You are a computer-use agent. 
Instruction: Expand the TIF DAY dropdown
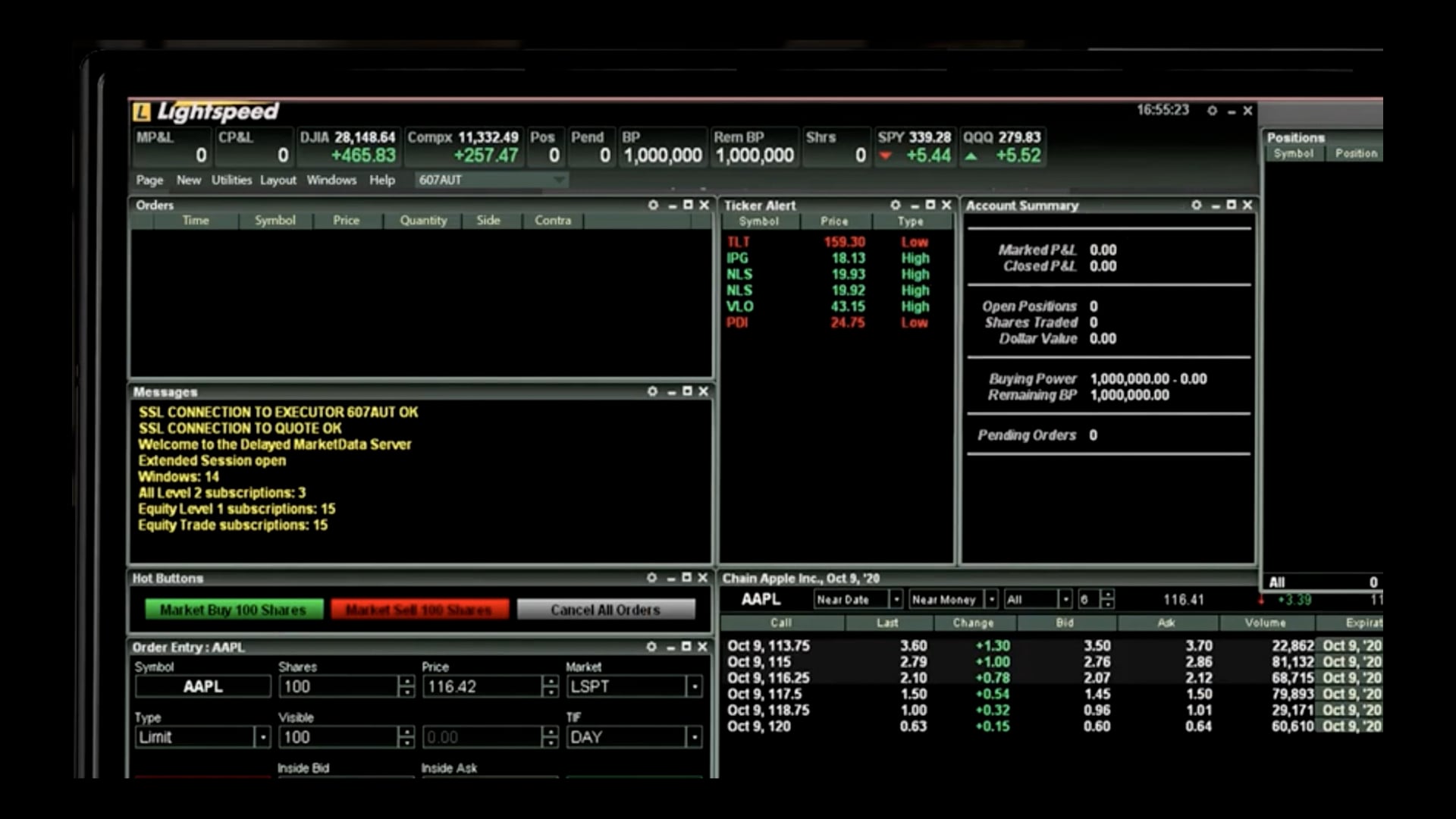coord(694,737)
